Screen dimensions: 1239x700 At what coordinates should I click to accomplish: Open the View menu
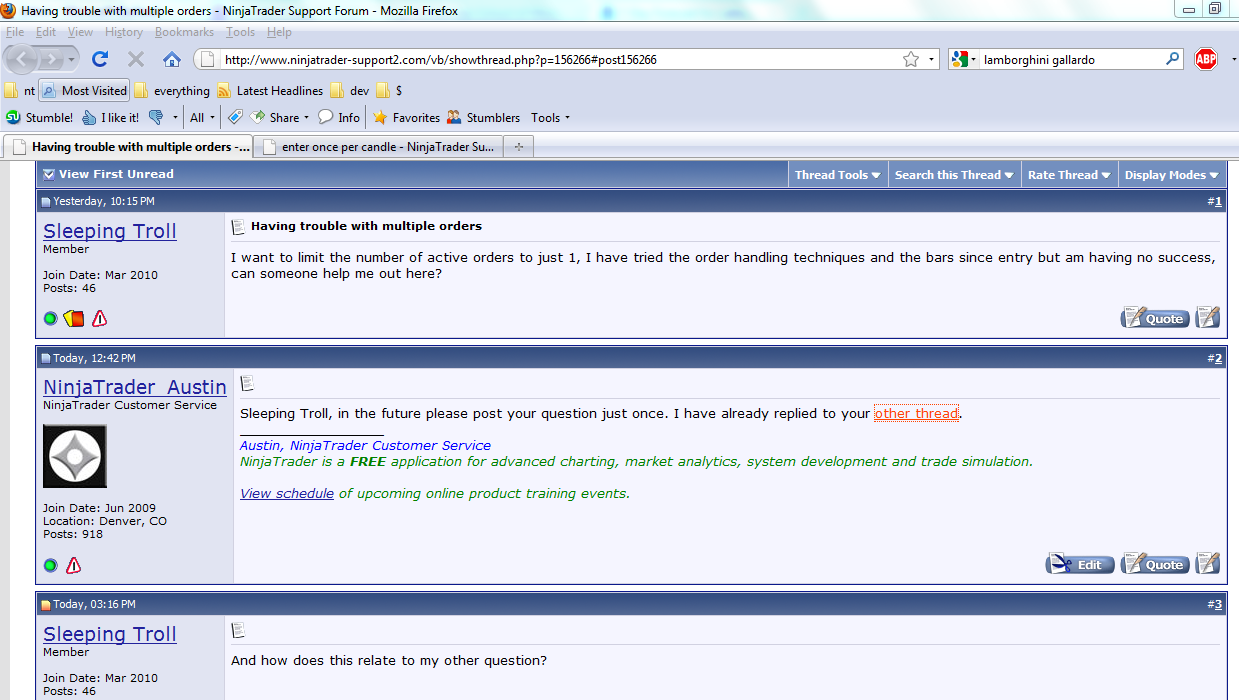point(80,32)
